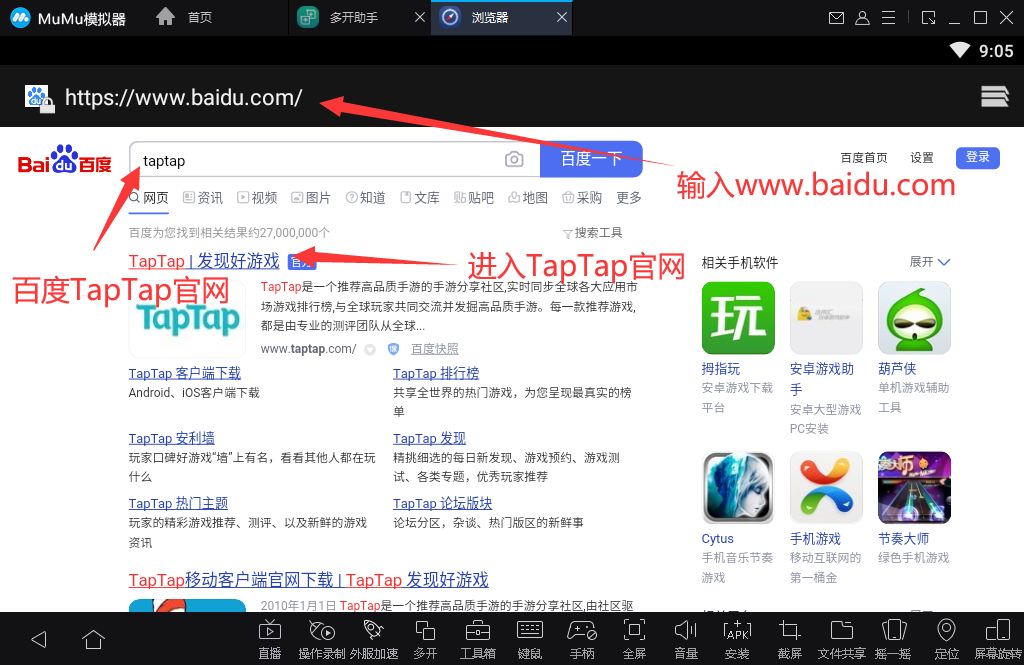Tap Android home button
The image size is (1024, 665).
[x=93, y=639]
